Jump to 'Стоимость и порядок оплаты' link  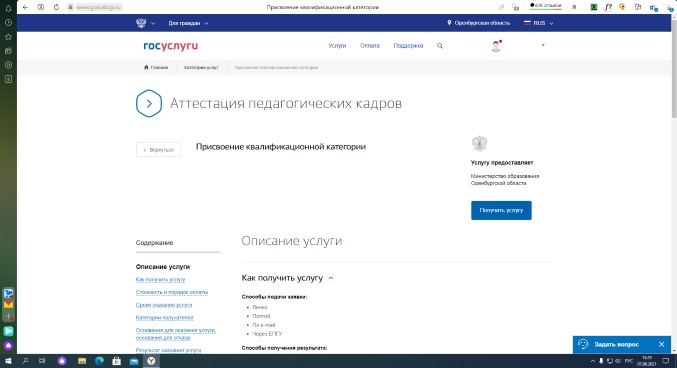click(172, 292)
